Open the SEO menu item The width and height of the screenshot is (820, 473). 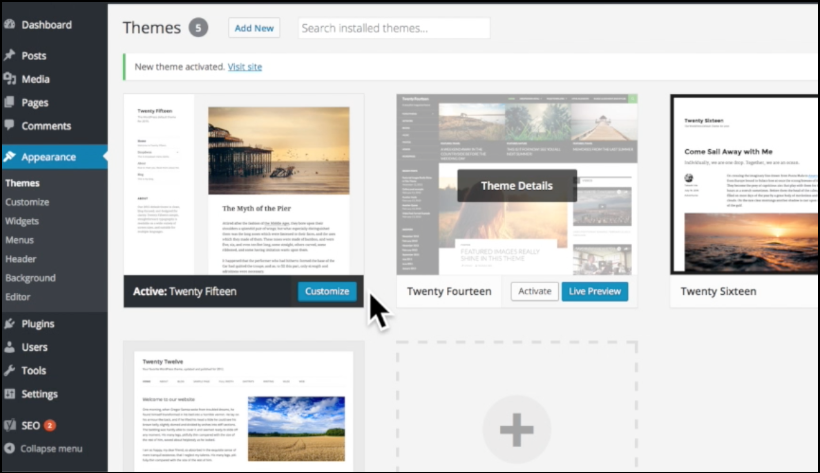(30, 425)
